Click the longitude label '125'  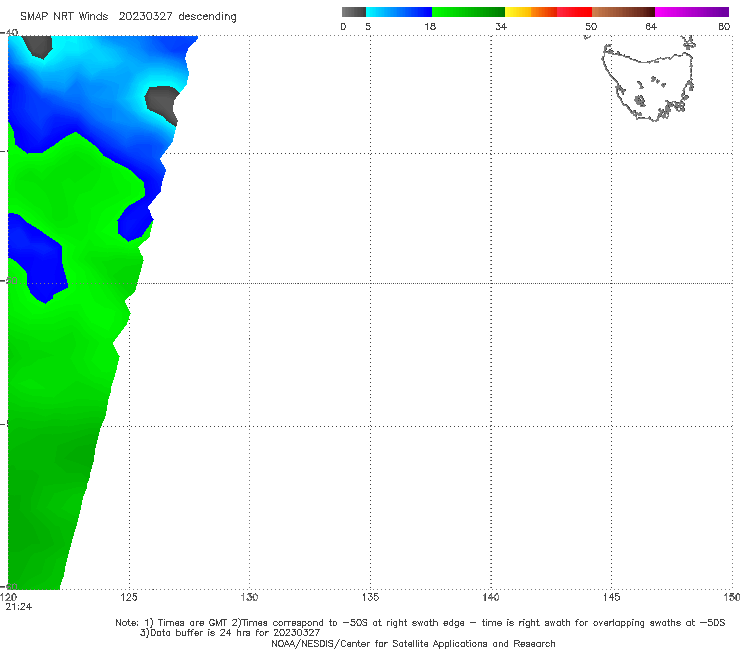coord(129,597)
